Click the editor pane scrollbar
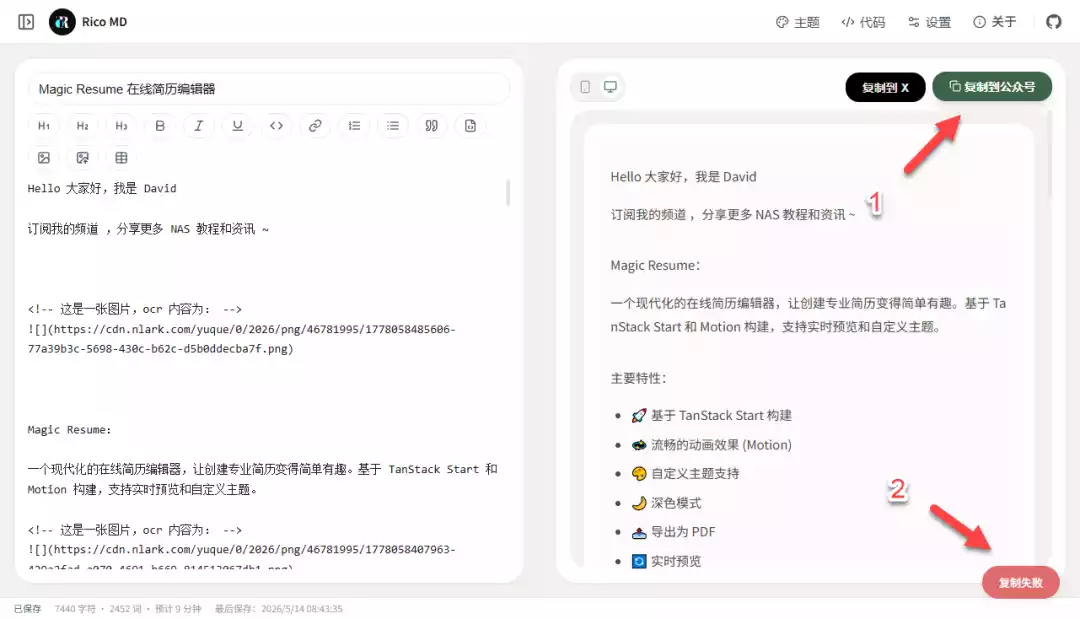Viewport: 1080px width, 619px height. 508,193
